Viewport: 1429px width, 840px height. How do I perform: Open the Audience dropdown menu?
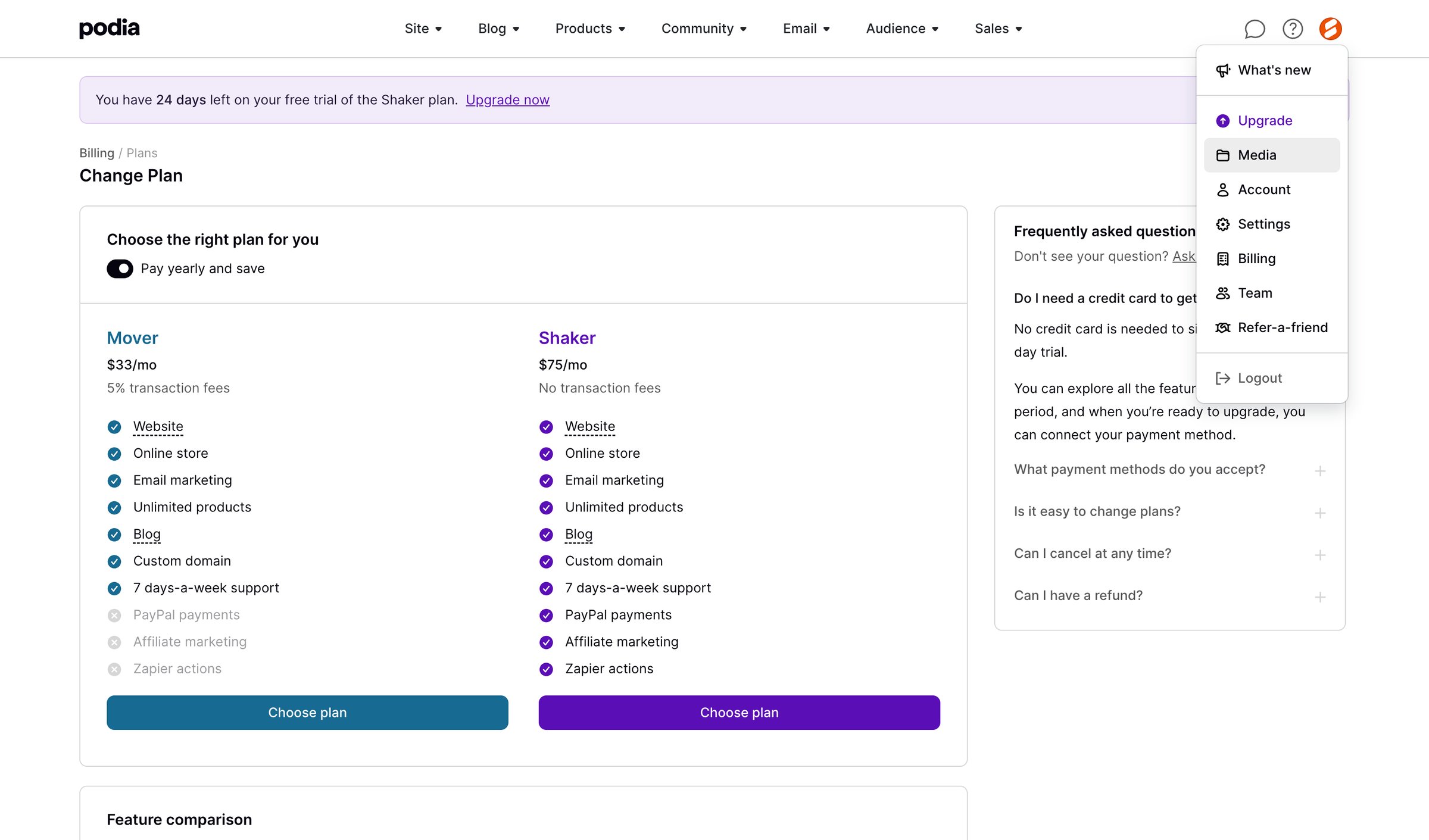(902, 29)
